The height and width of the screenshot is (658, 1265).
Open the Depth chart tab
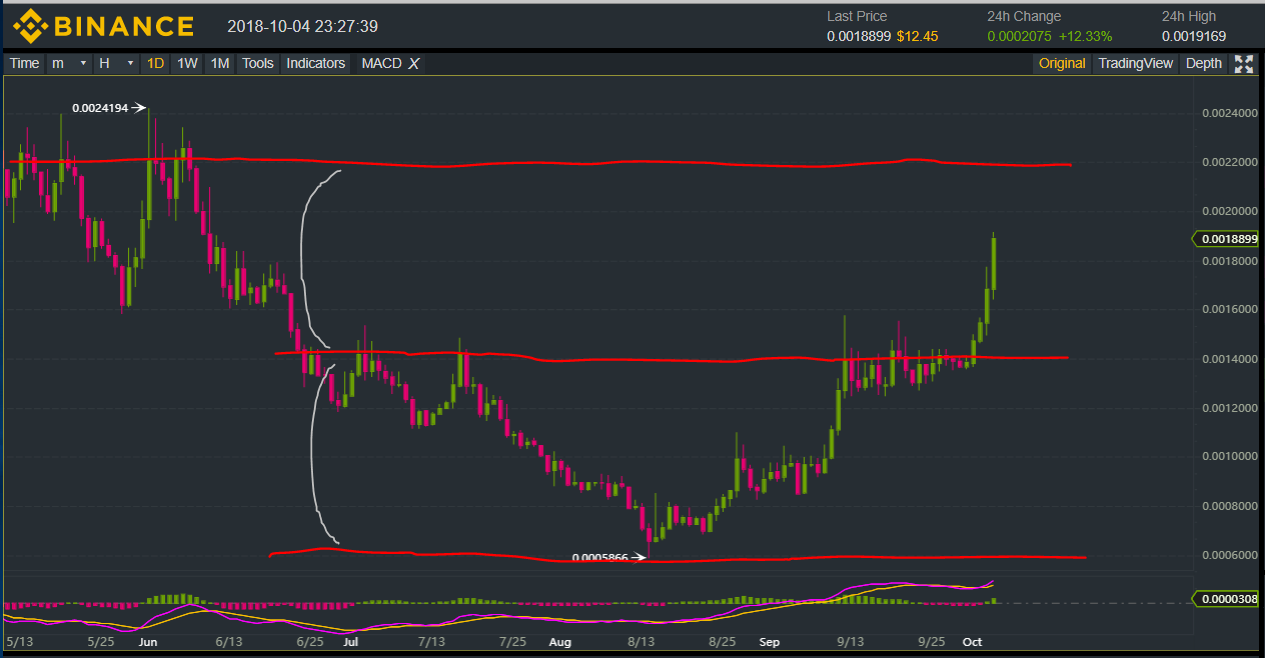tap(1203, 64)
